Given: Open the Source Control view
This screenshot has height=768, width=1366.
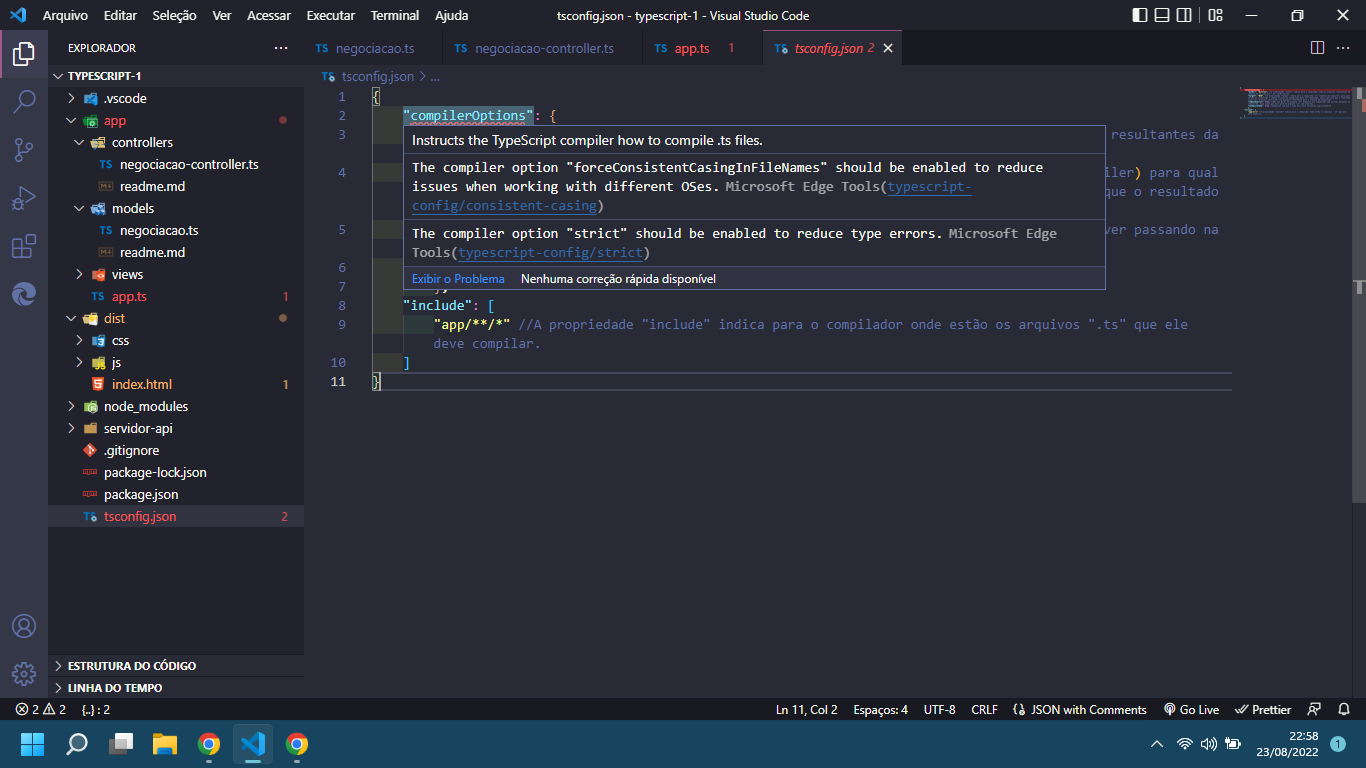Looking at the screenshot, I should 24,149.
